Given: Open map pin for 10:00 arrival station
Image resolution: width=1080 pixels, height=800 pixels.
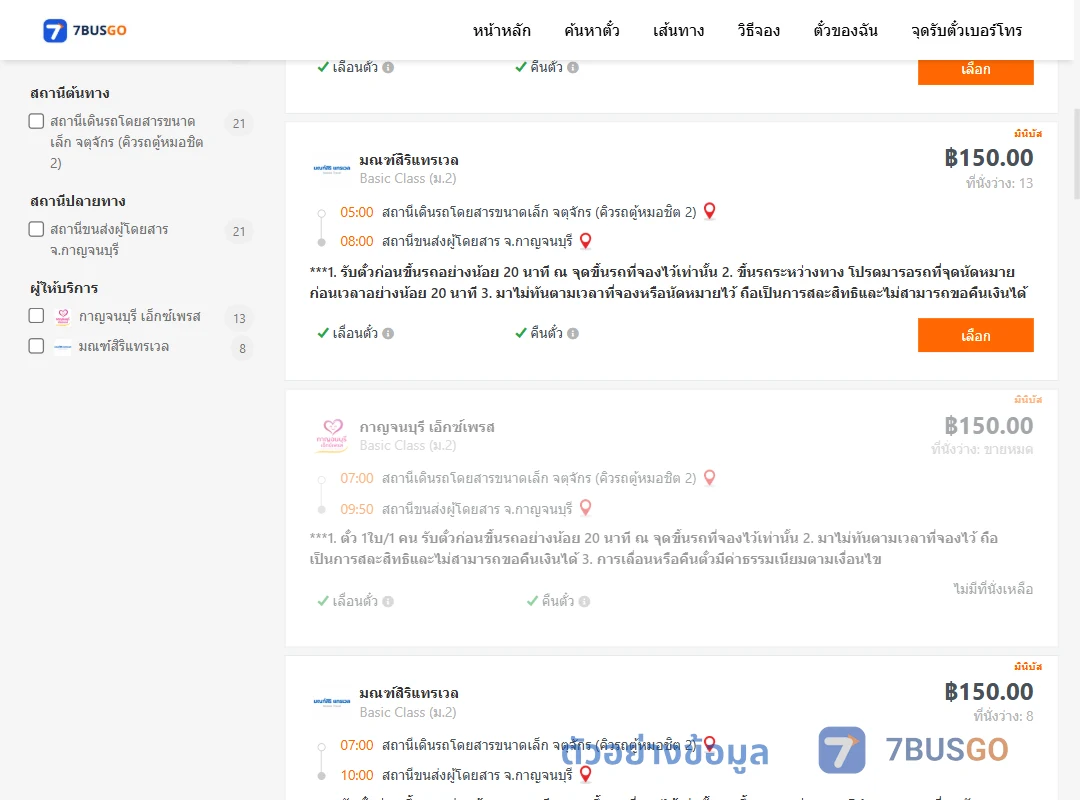Looking at the screenshot, I should pyautogui.click(x=585, y=774).
